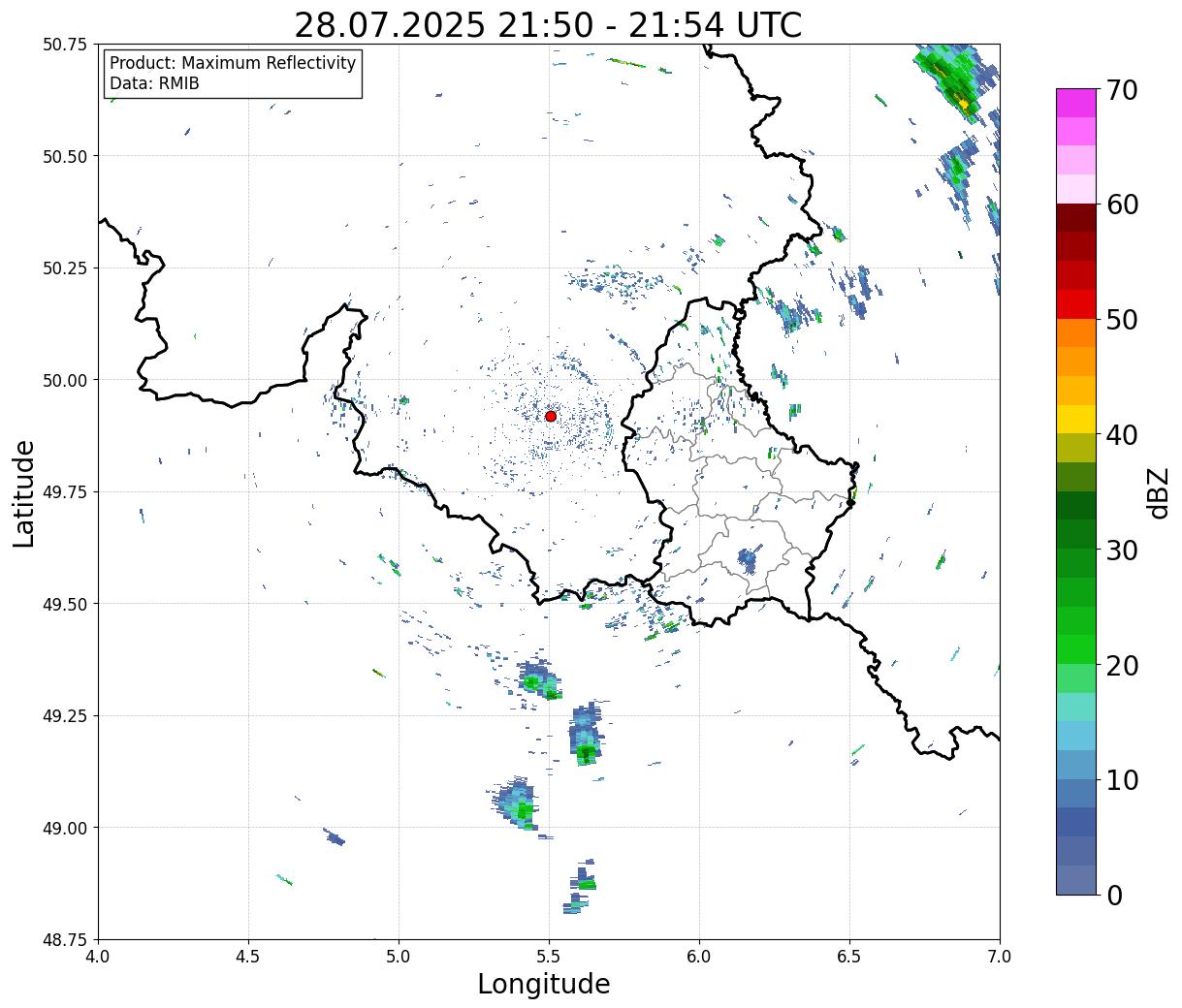Click the colorbar tick label 70
The height and width of the screenshot is (1008, 1182).
tap(1123, 90)
